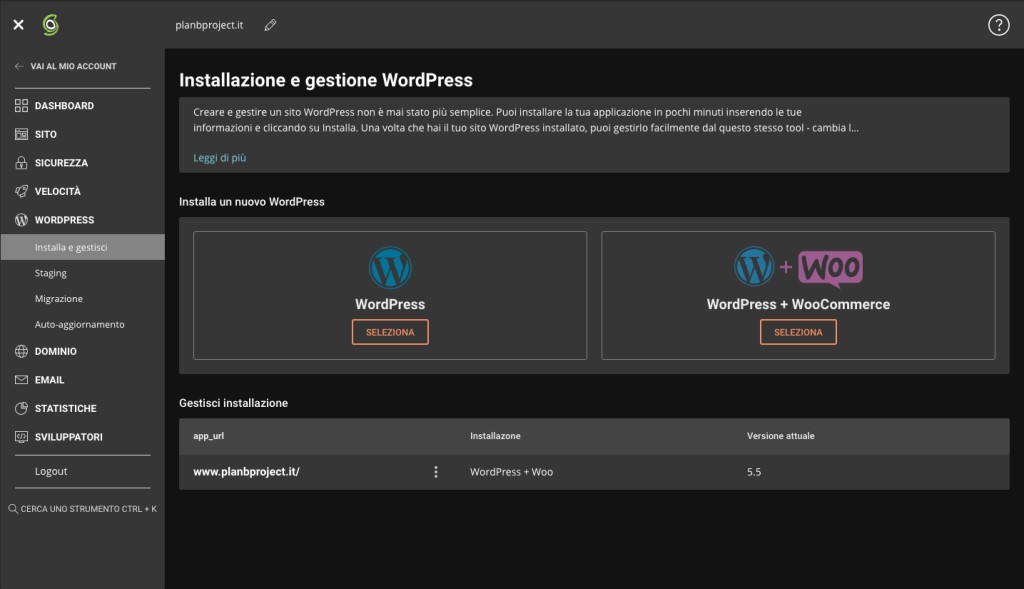Click the Email envelope icon
The height and width of the screenshot is (589, 1024).
[x=22, y=380]
